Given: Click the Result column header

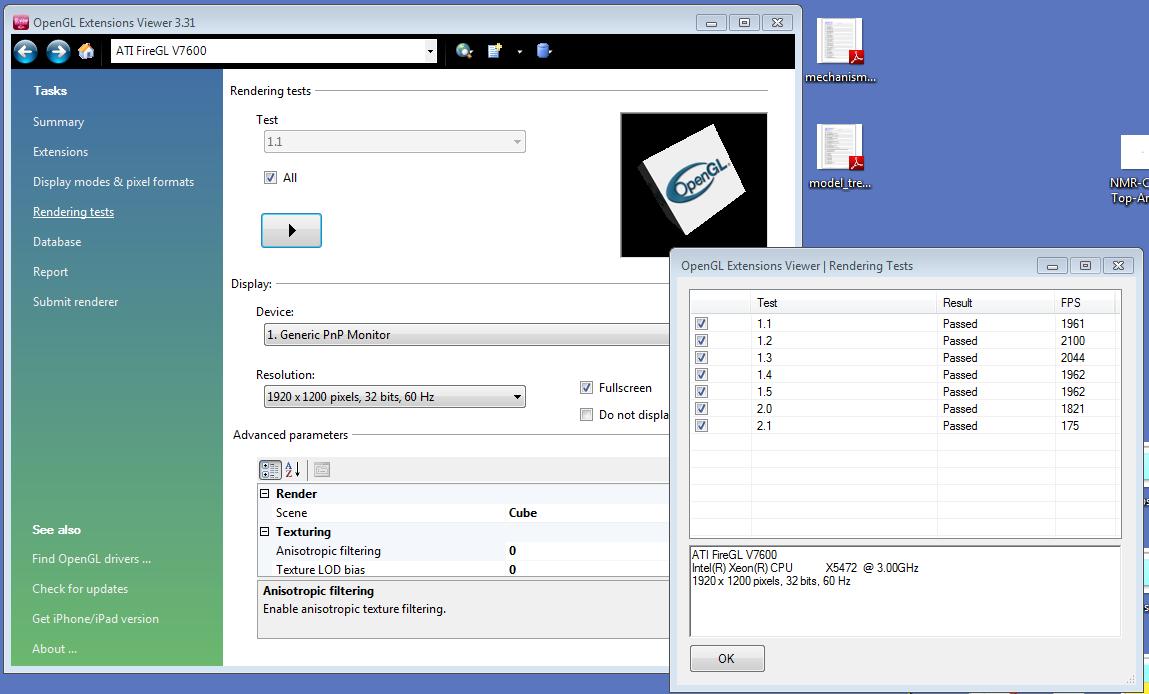Looking at the screenshot, I should (997, 303).
